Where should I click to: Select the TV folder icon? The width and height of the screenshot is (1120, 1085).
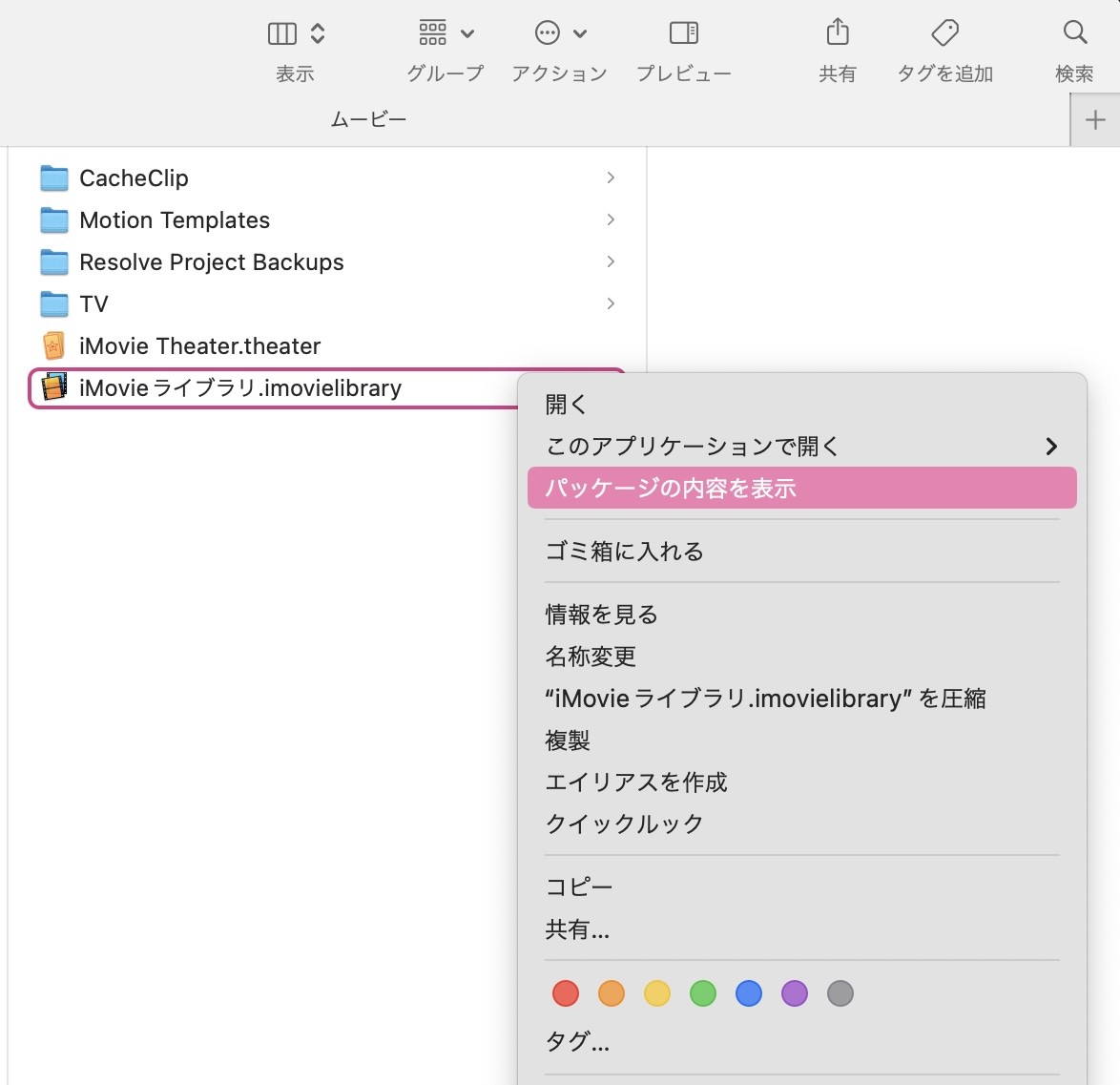pyautogui.click(x=54, y=303)
